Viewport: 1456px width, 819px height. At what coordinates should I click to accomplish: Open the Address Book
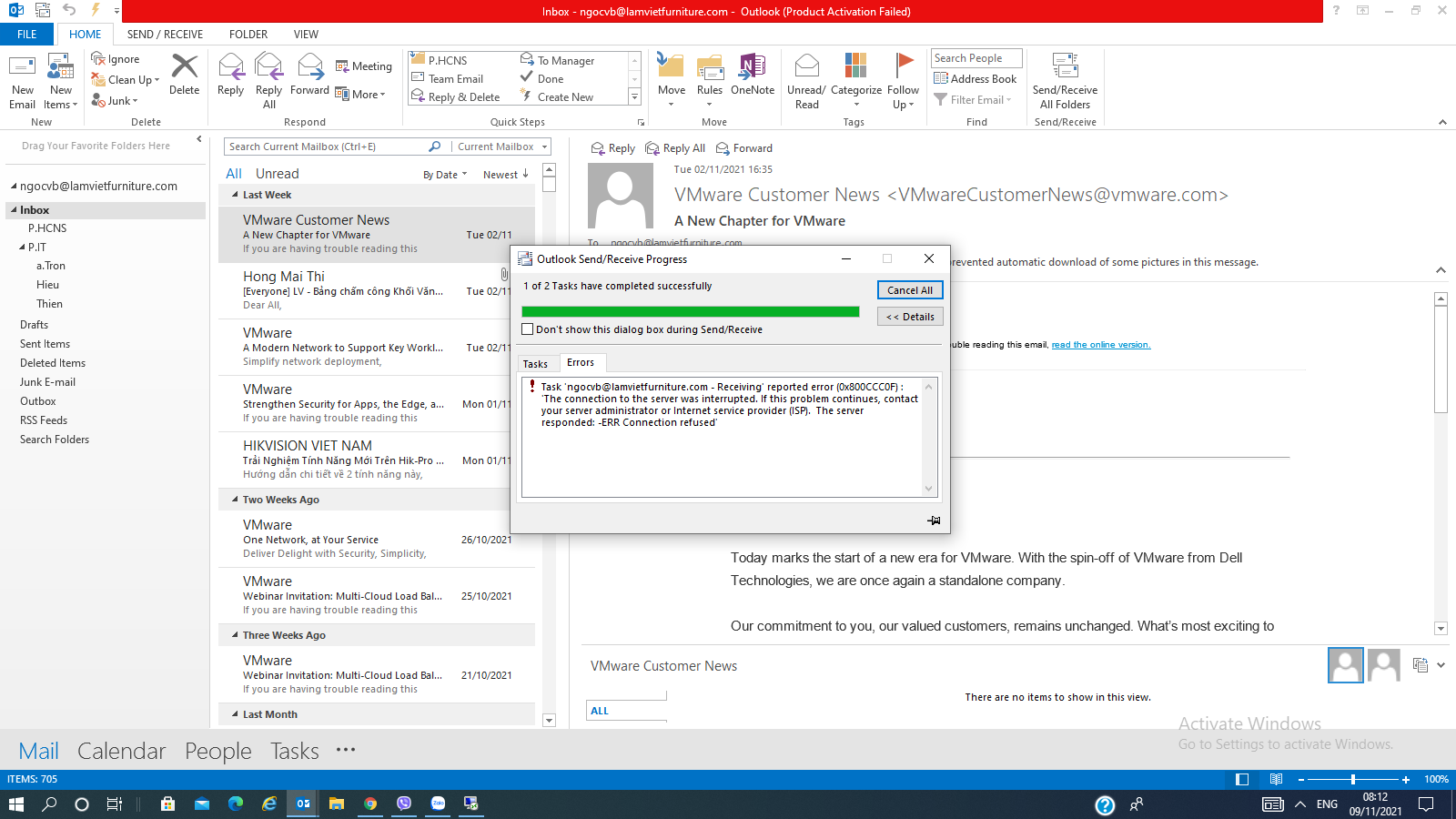(976, 79)
